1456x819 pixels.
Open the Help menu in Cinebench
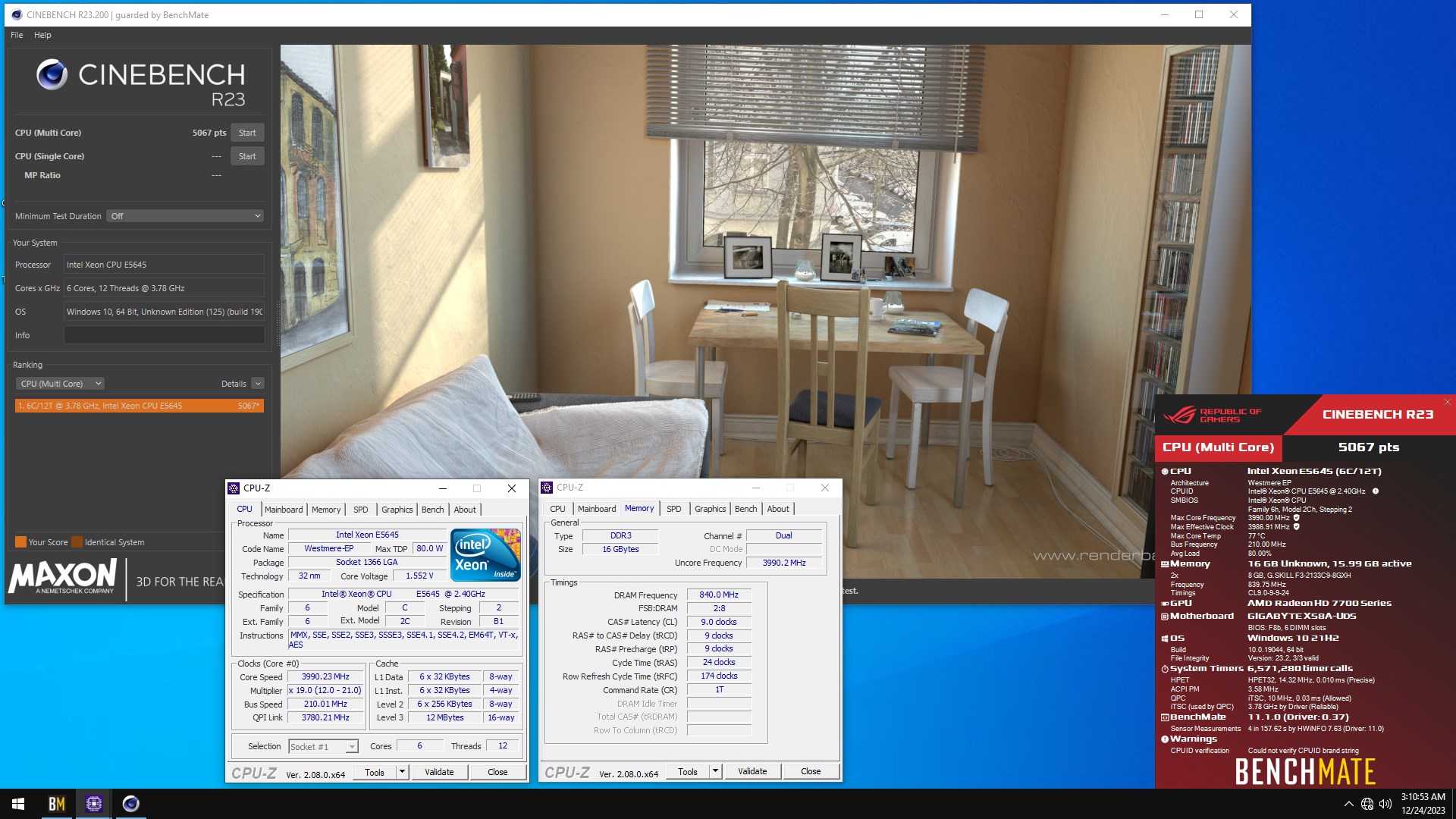point(42,35)
